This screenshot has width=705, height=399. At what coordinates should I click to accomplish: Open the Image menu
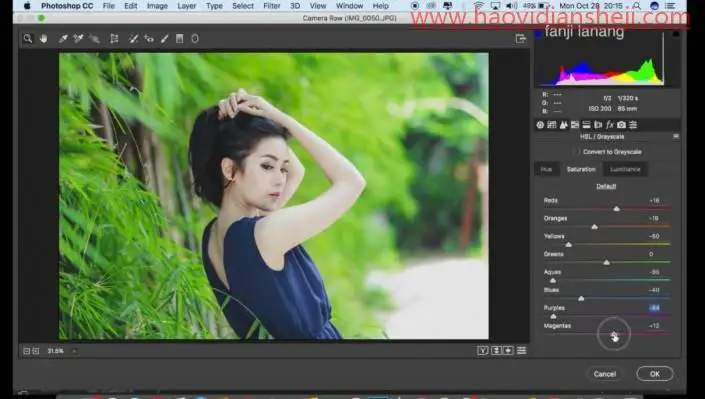(x=157, y=6)
